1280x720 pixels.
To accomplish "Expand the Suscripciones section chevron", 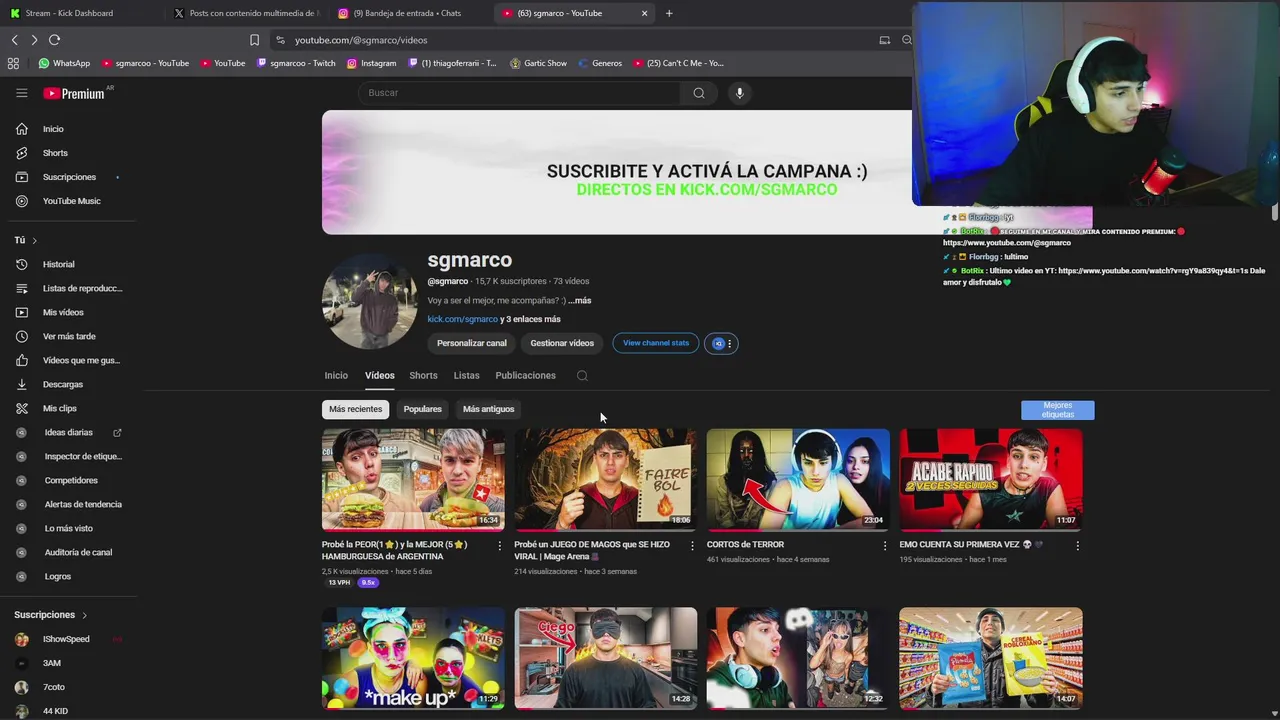I will (x=84, y=615).
